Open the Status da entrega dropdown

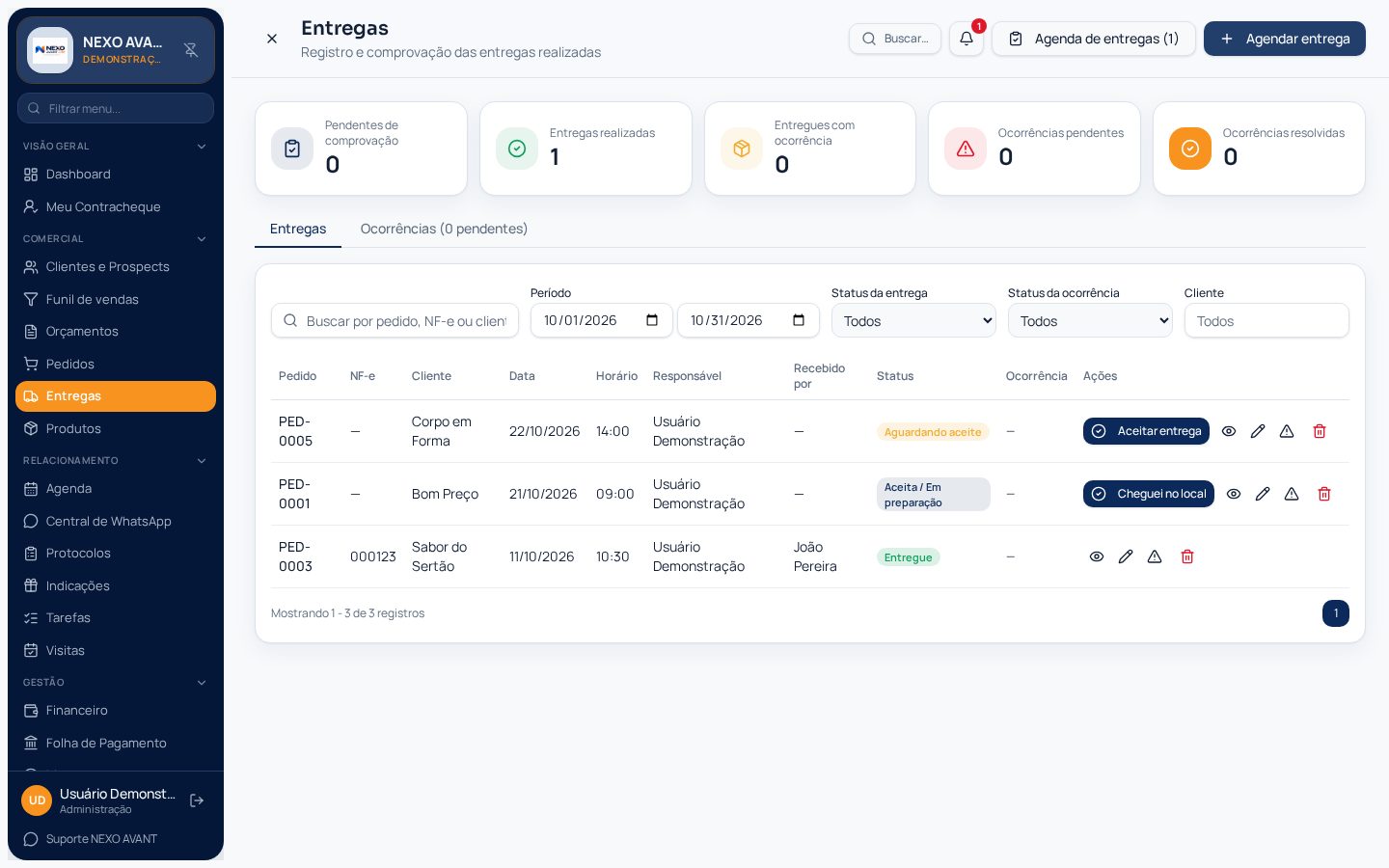(x=913, y=320)
